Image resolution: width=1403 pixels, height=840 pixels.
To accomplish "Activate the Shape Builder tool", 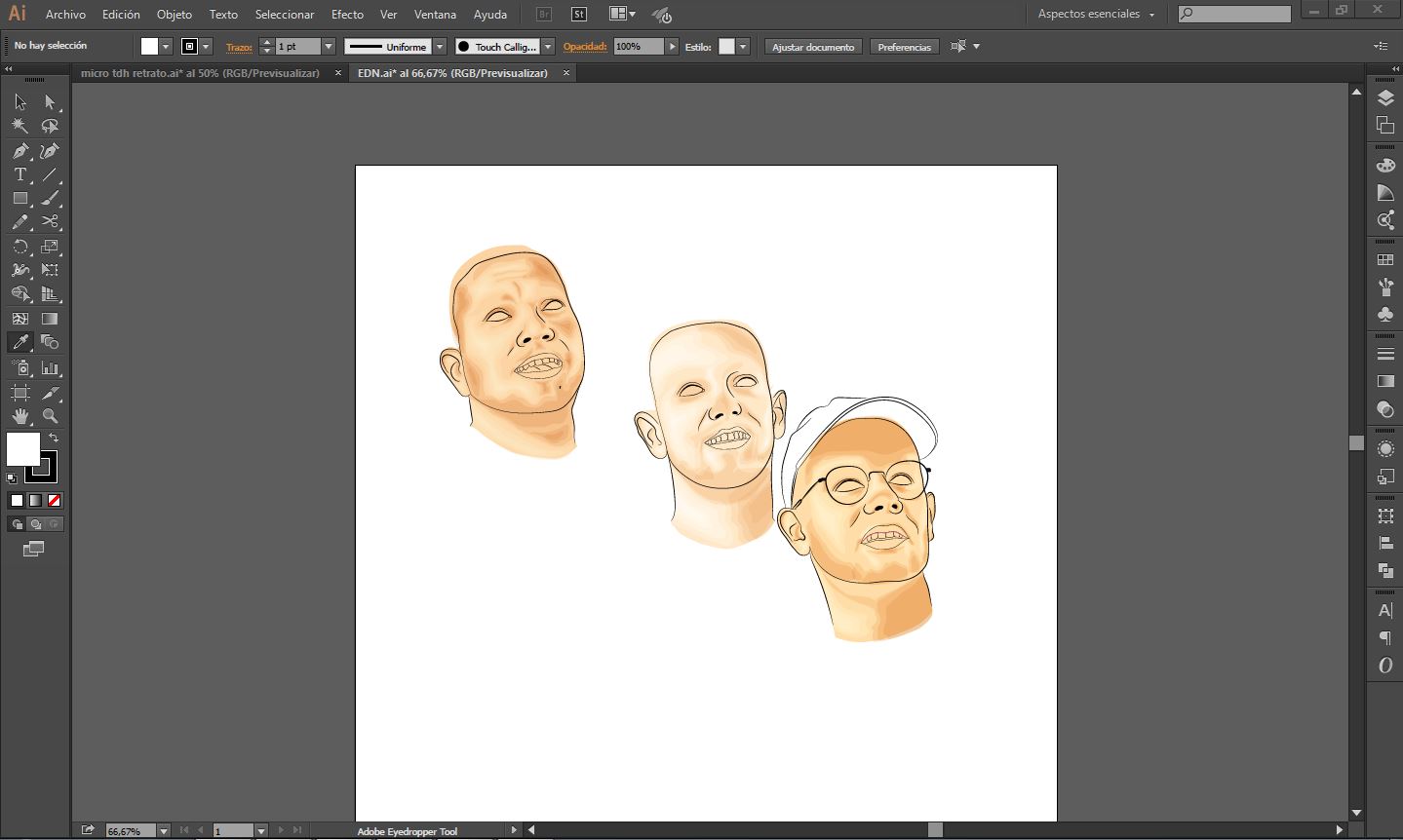I will (20, 294).
